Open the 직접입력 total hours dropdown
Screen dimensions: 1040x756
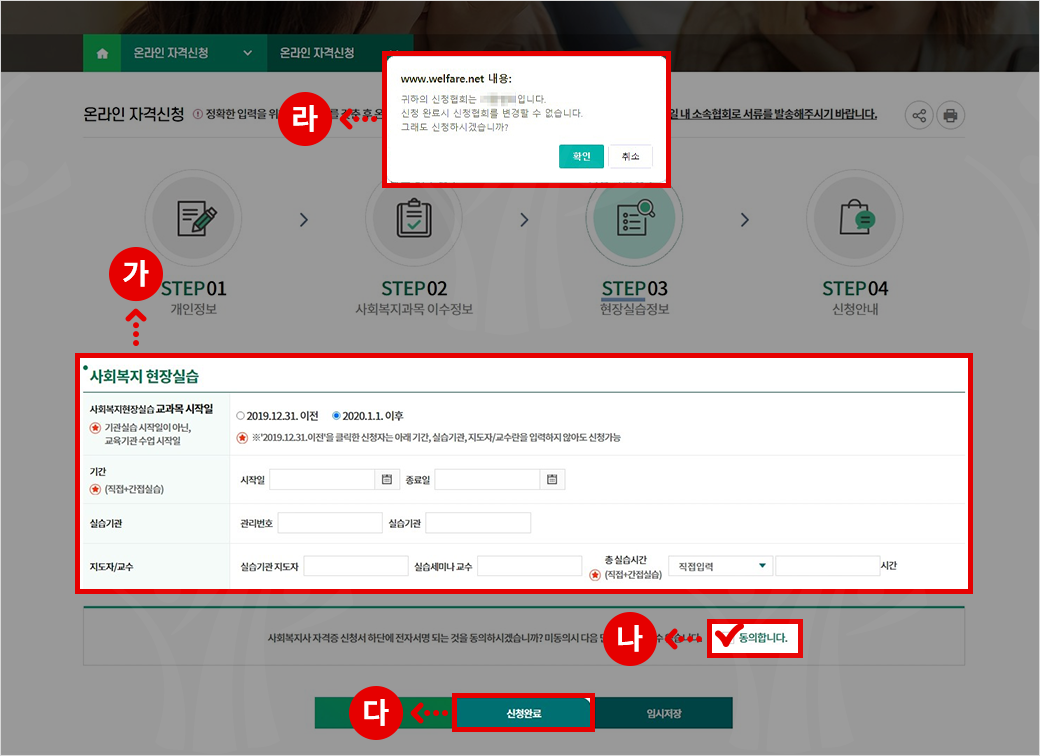tap(720, 566)
